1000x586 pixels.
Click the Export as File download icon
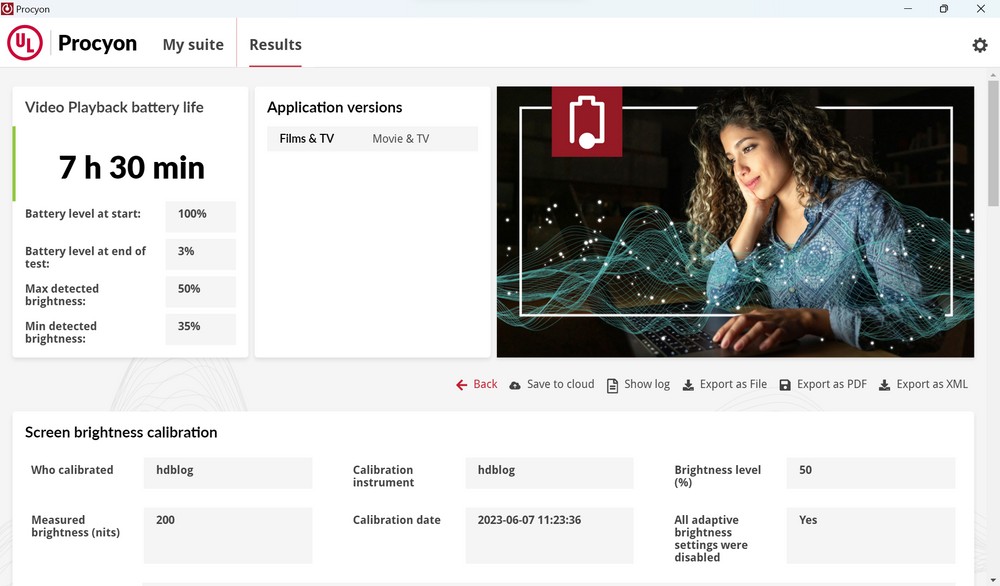688,385
